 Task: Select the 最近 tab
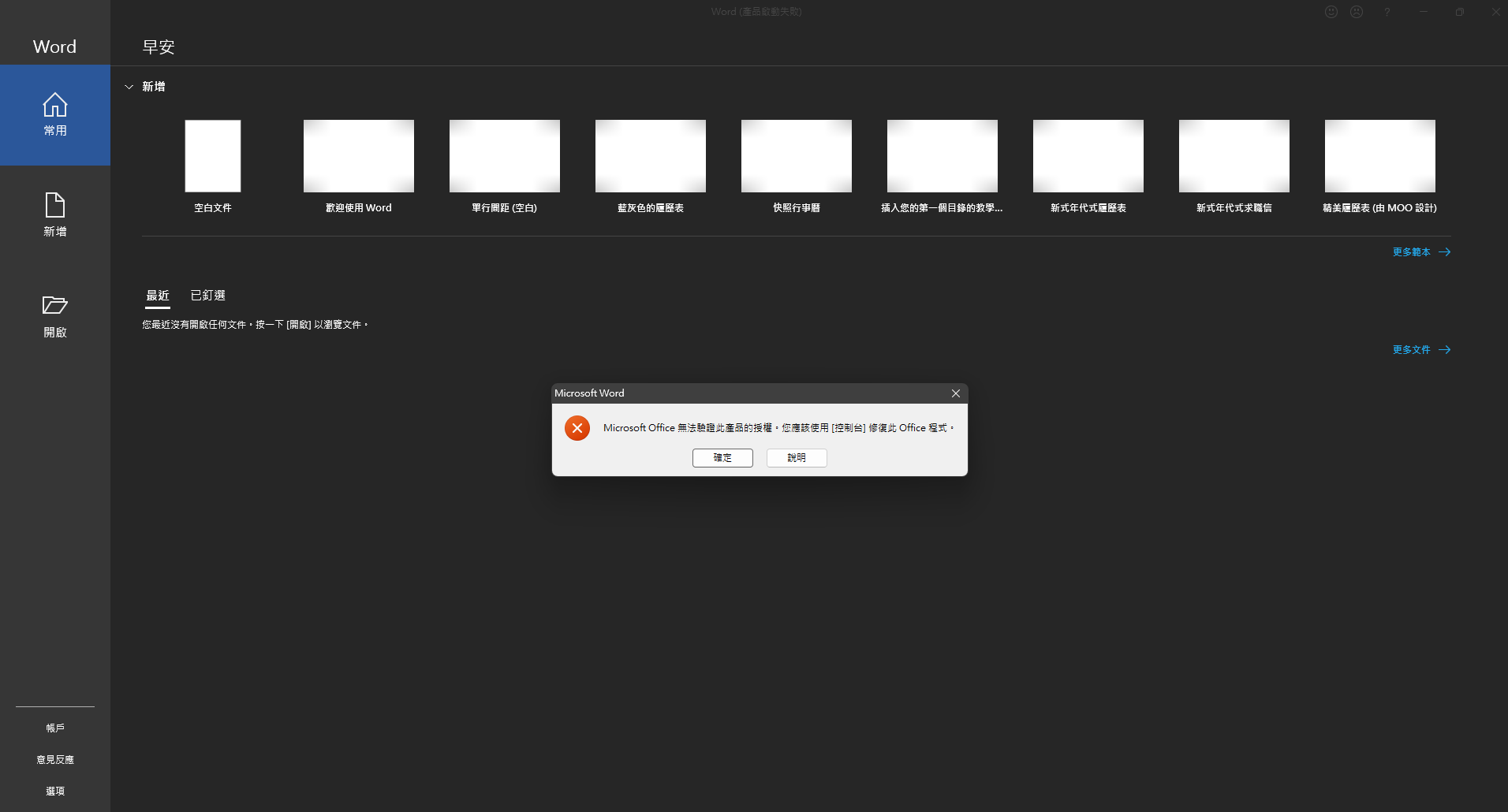[157, 295]
